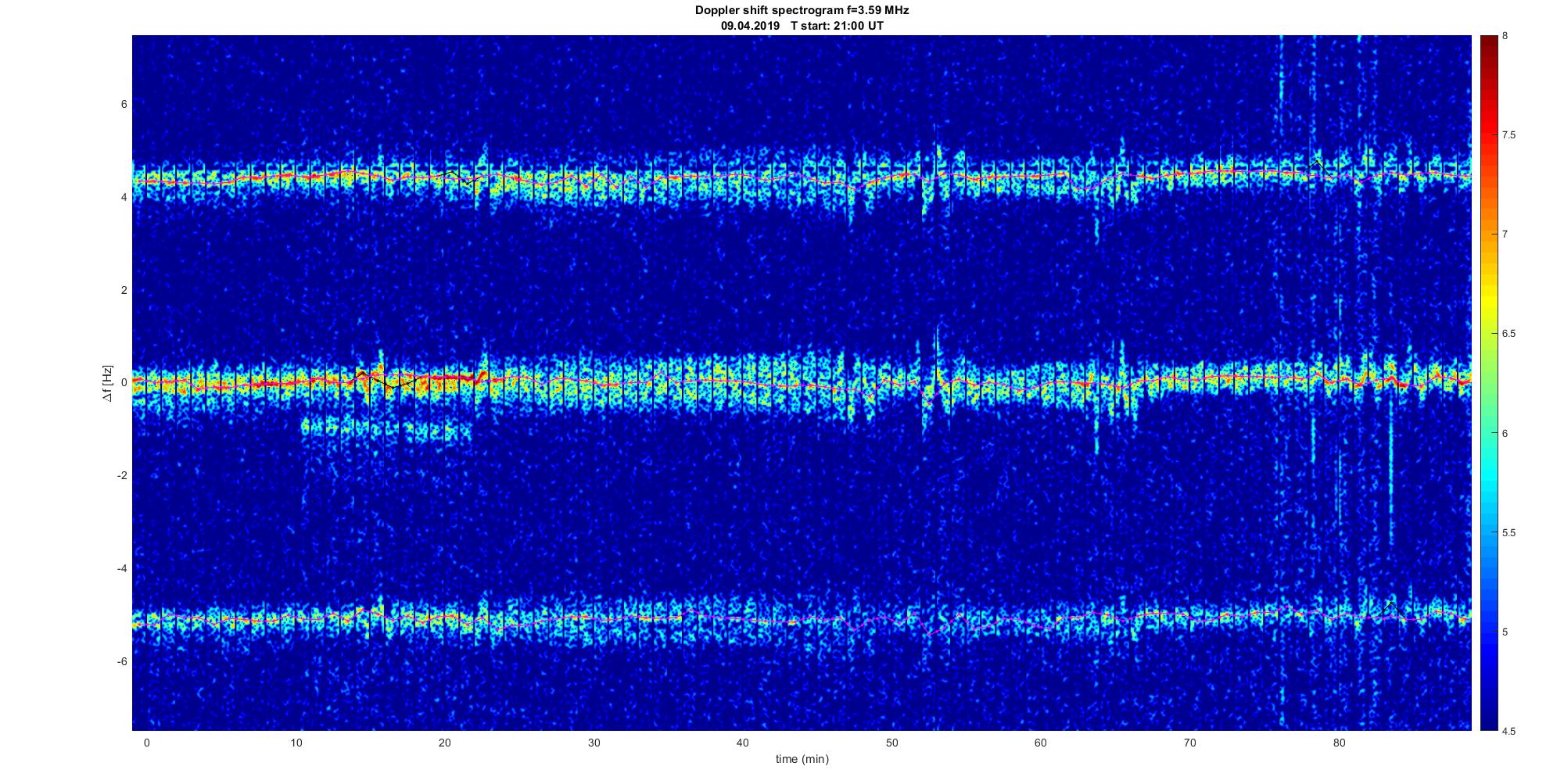Click x-axis tick label '70'
Viewport: 1564px width, 784px height.
[x=1190, y=743]
